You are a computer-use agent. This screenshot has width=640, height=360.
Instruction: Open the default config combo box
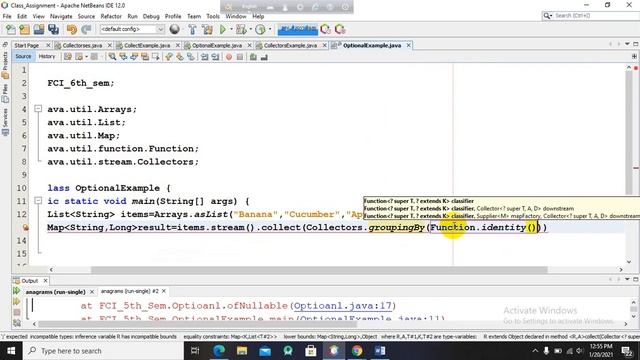coord(132,29)
